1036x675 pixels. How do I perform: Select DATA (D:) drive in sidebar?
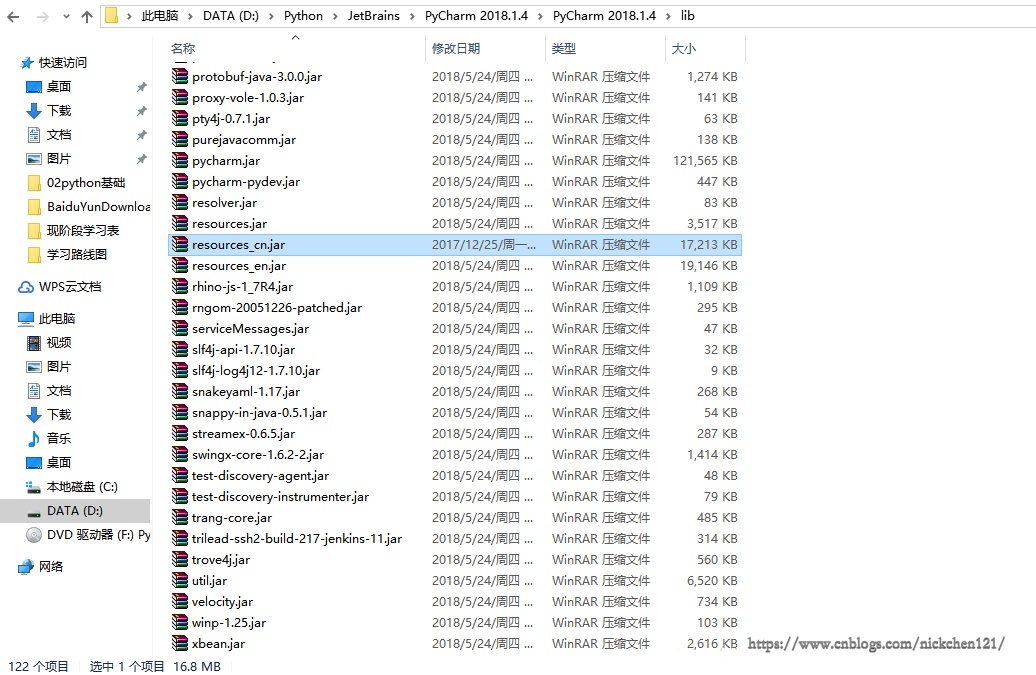point(75,511)
